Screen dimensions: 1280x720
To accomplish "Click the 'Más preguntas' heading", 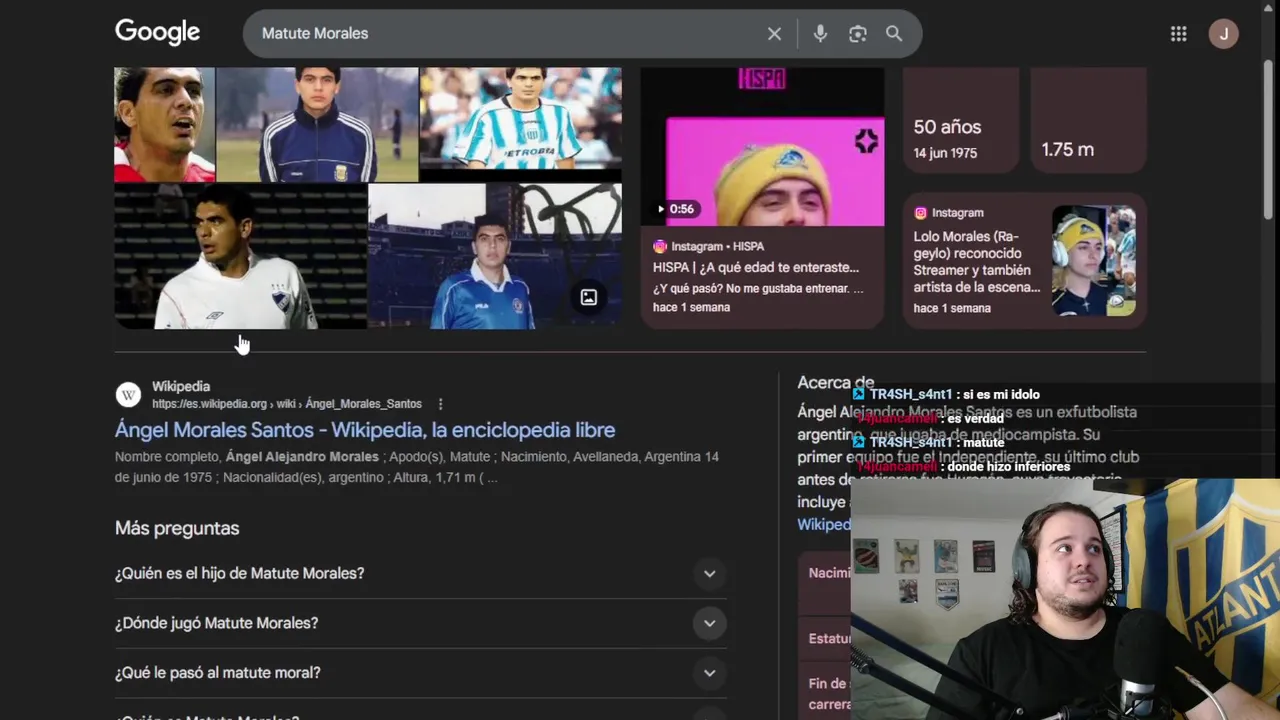I will 177,528.
